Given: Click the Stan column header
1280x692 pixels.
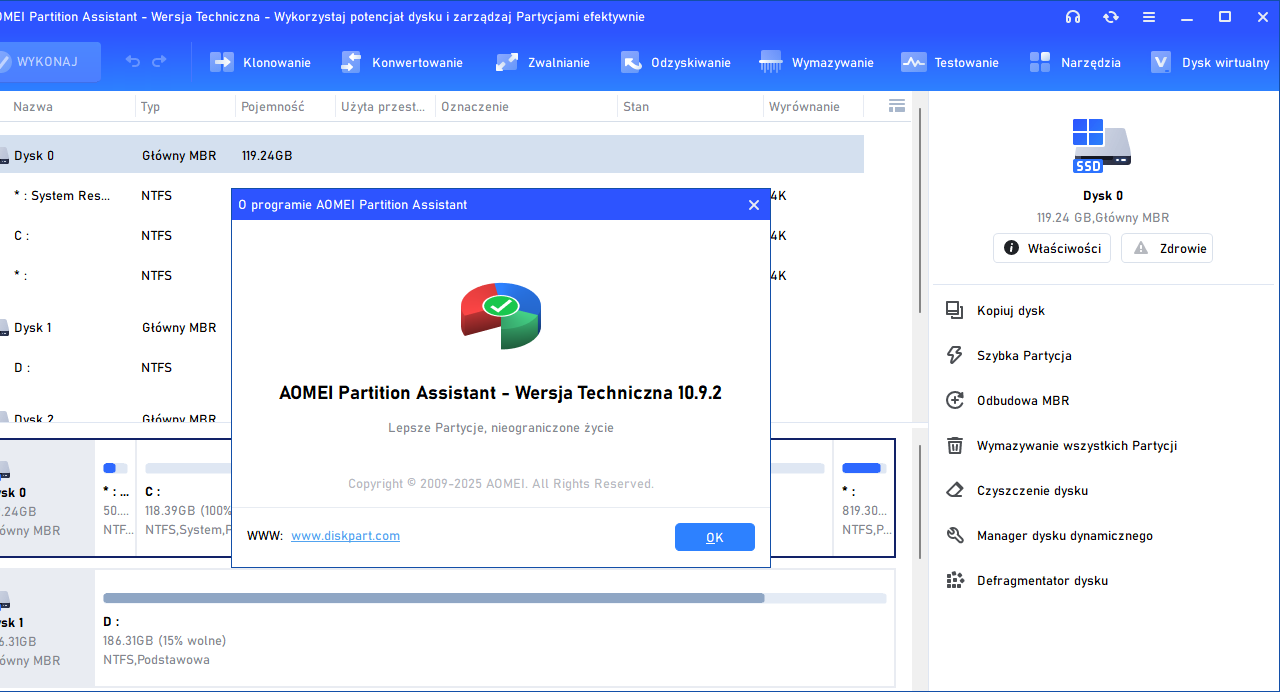Looking at the screenshot, I should pos(636,106).
